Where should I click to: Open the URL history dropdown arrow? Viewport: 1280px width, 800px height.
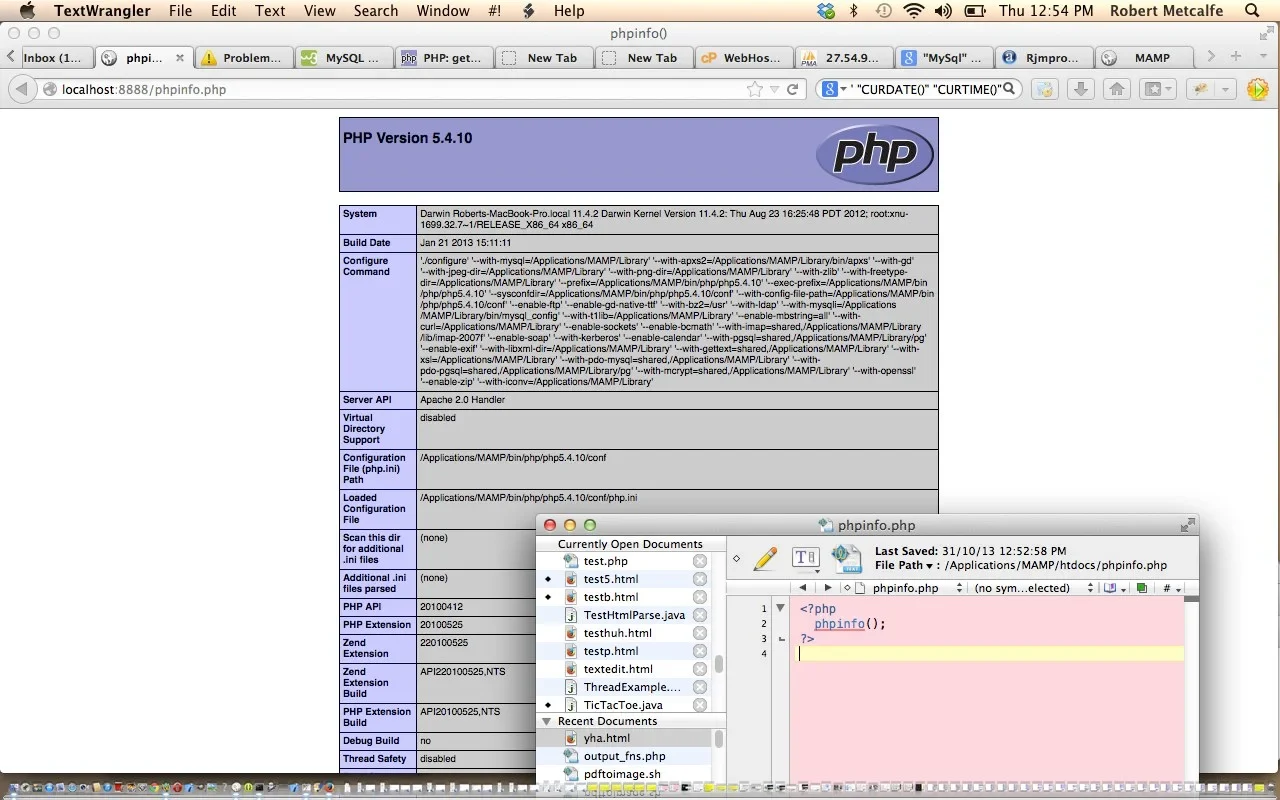click(x=774, y=89)
